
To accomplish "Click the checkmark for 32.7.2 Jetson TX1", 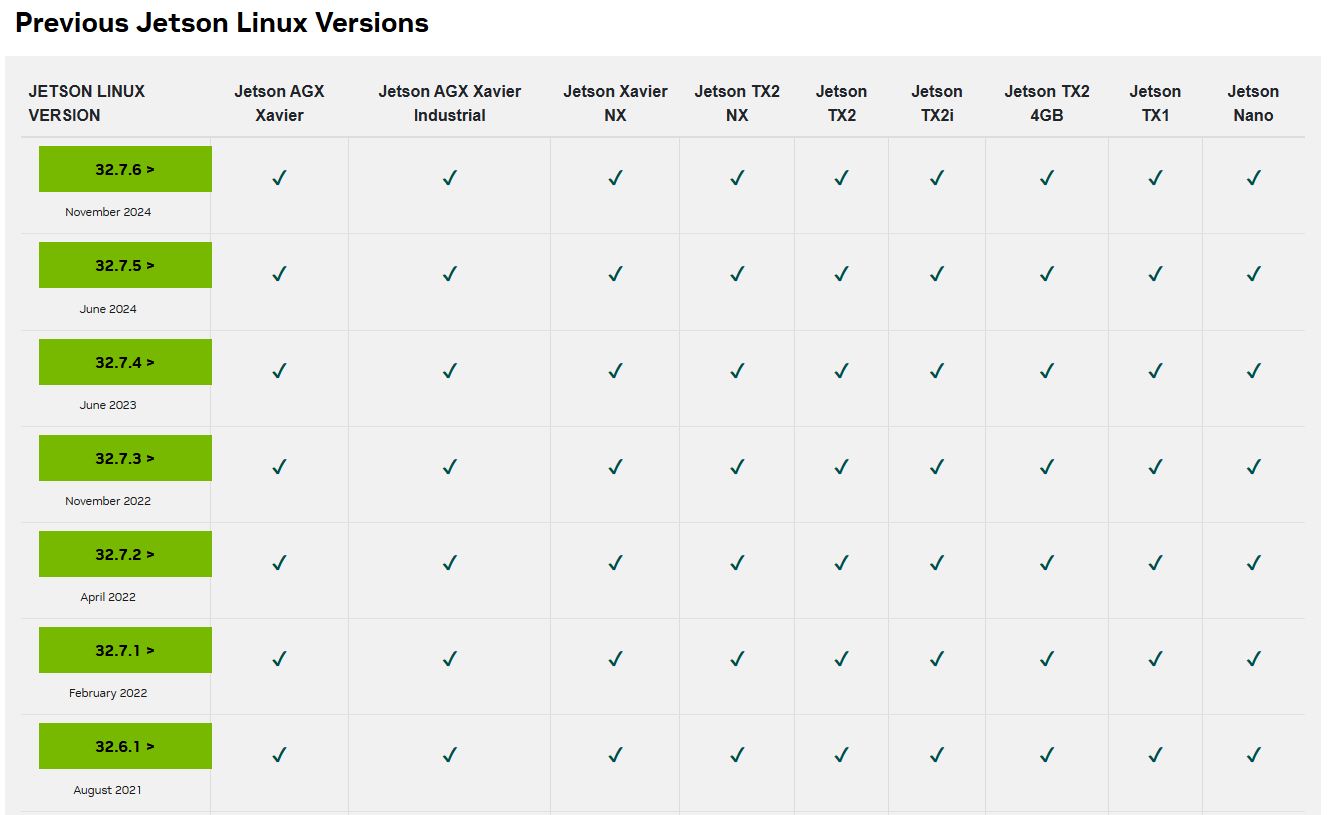I will 1155,563.
